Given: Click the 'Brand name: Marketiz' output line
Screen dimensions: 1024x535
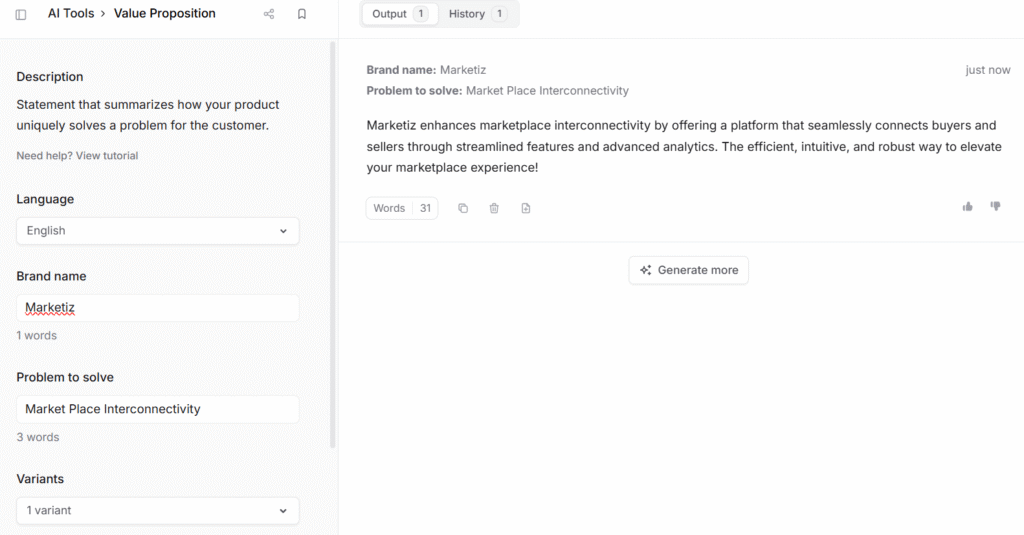Looking at the screenshot, I should click(426, 70).
